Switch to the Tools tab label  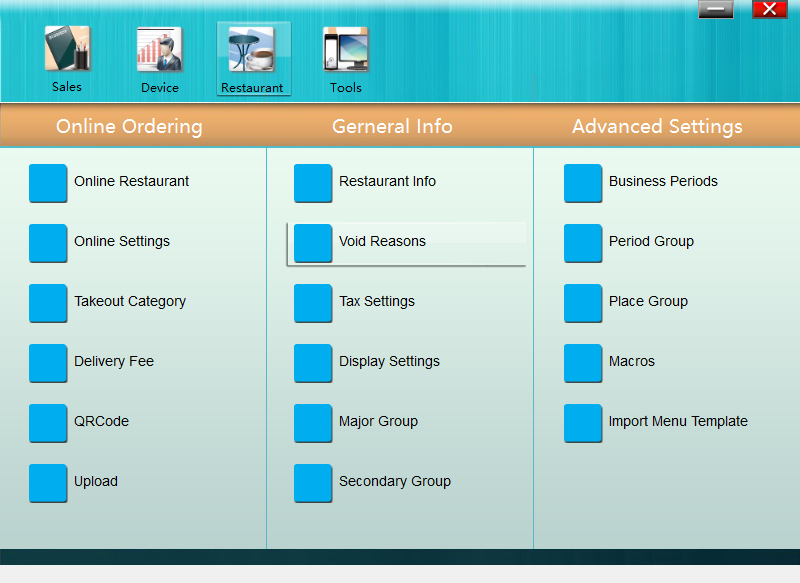pos(345,88)
